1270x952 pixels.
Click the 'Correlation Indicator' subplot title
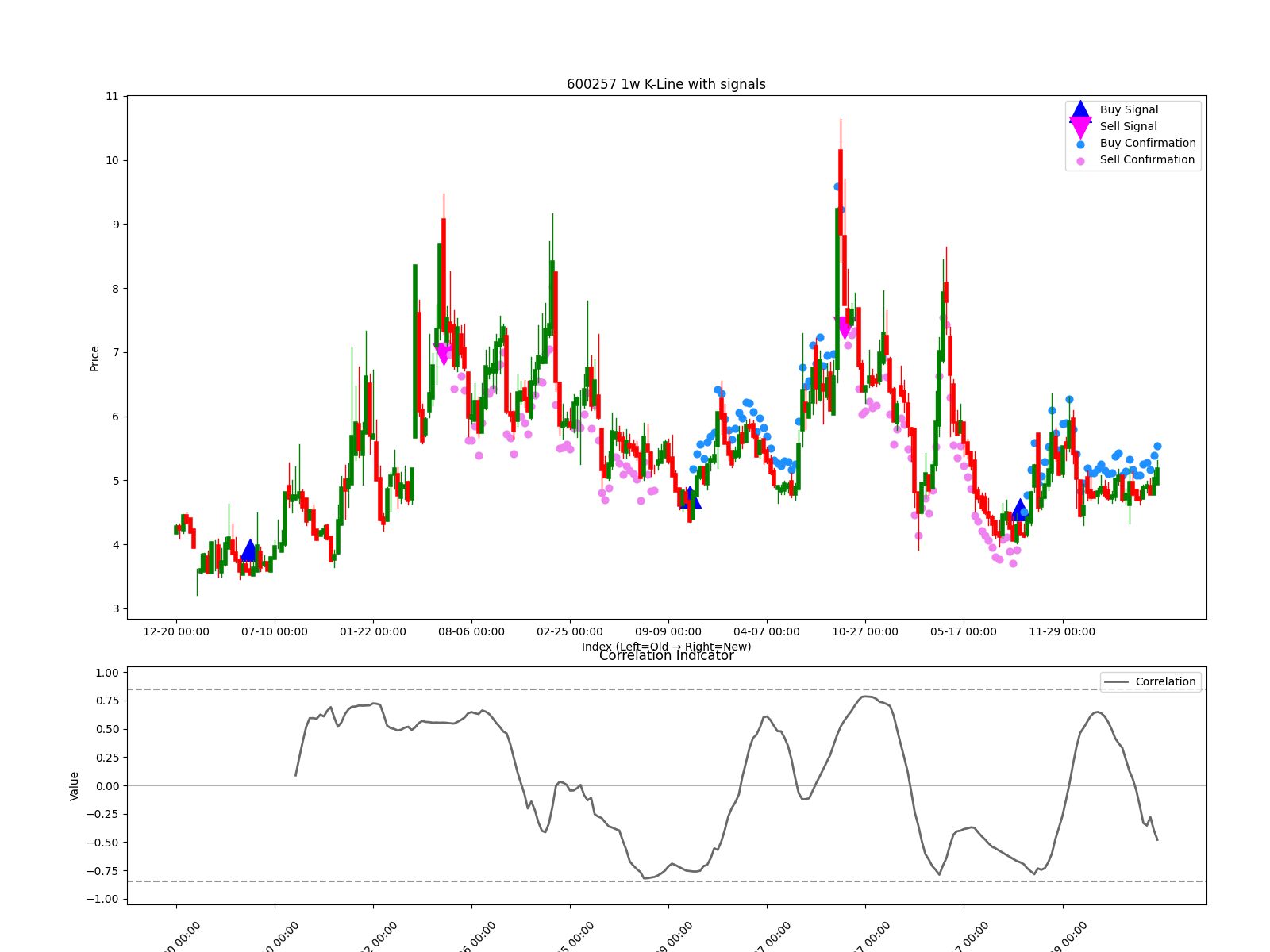coord(666,656)
